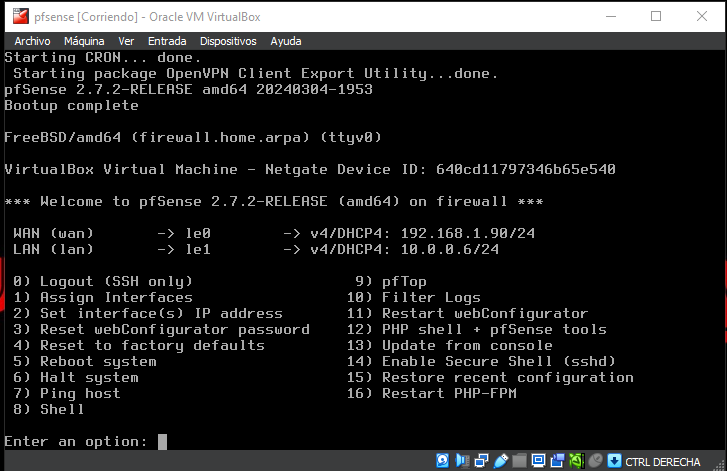Open the Entrada menu
This screenshot has width=727, height=471.
167,41
